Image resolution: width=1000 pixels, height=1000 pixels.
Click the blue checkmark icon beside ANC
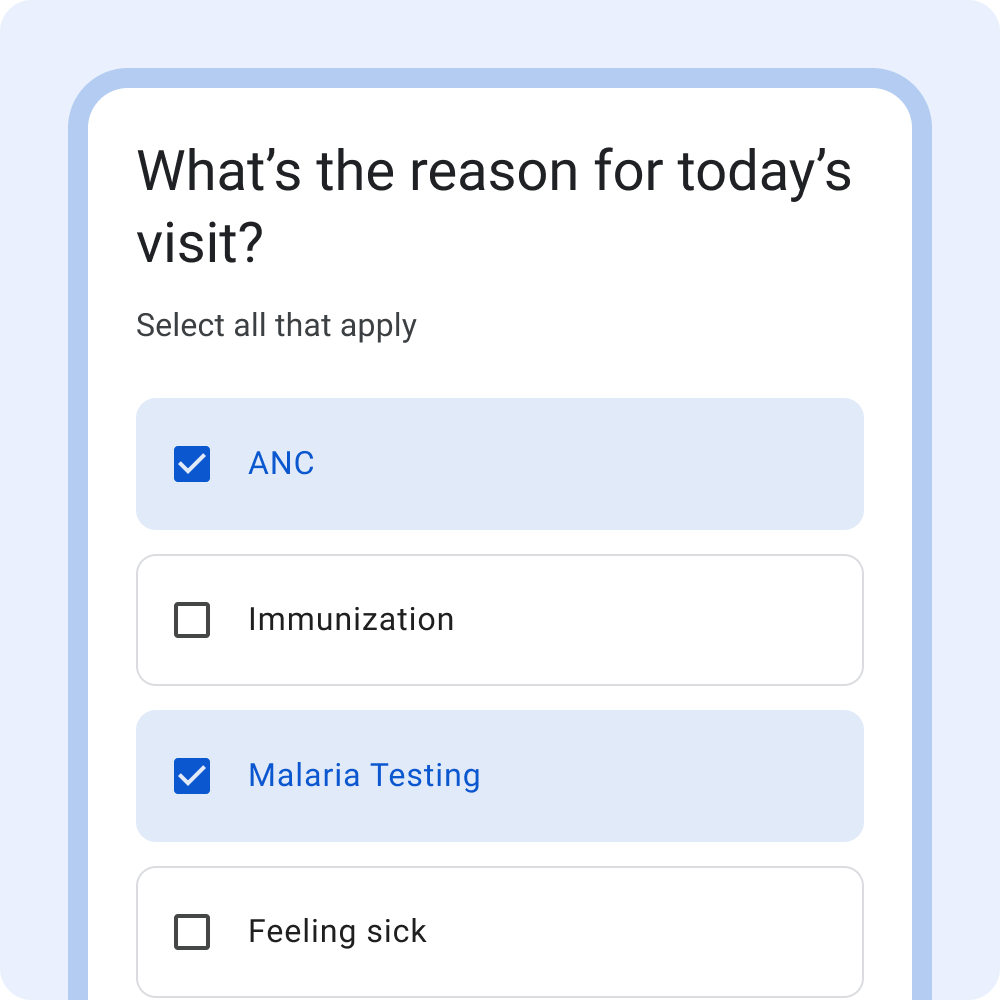click(x=191, y=463)
